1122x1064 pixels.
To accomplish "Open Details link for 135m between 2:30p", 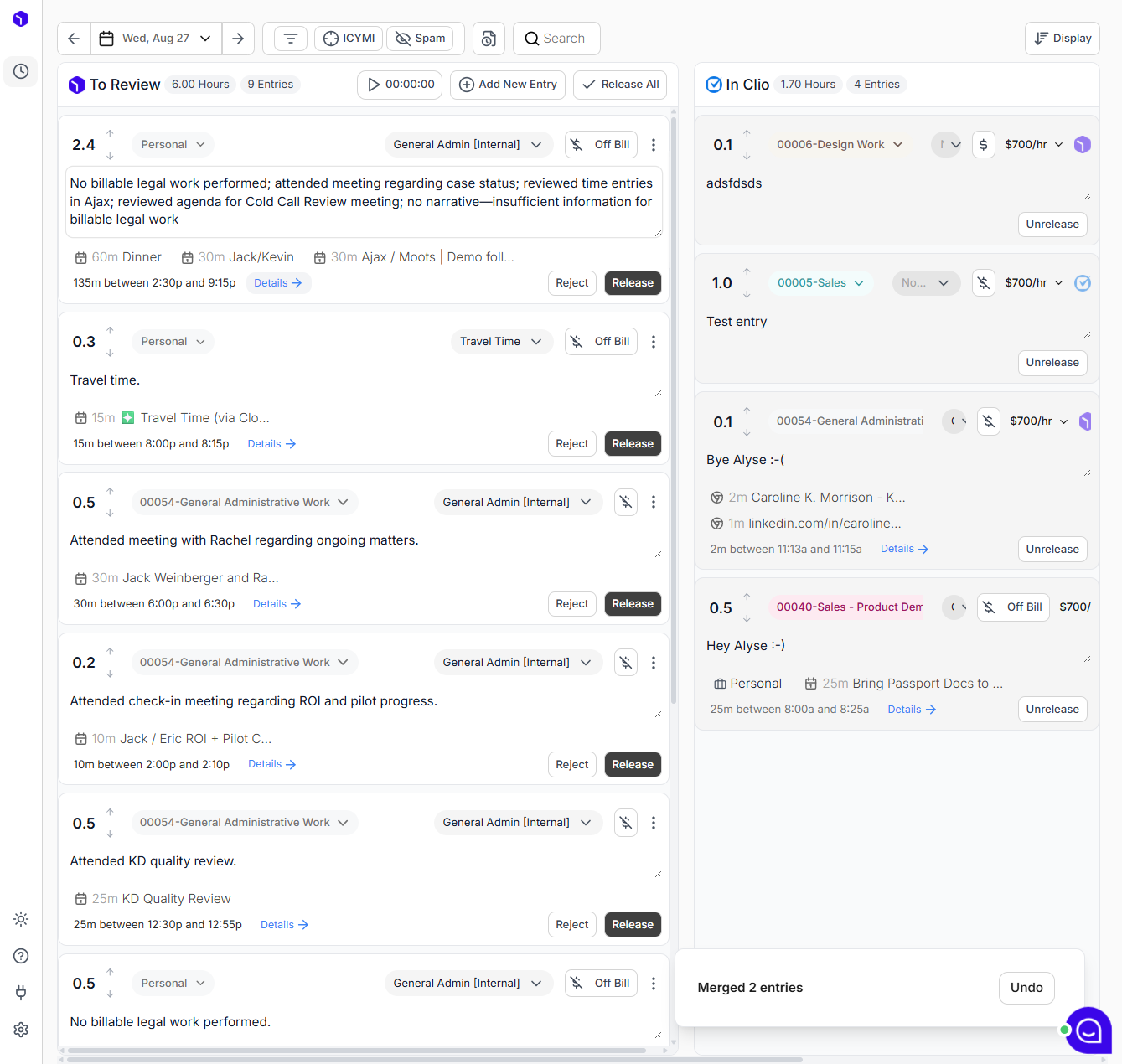I will [x=278, y=283].
